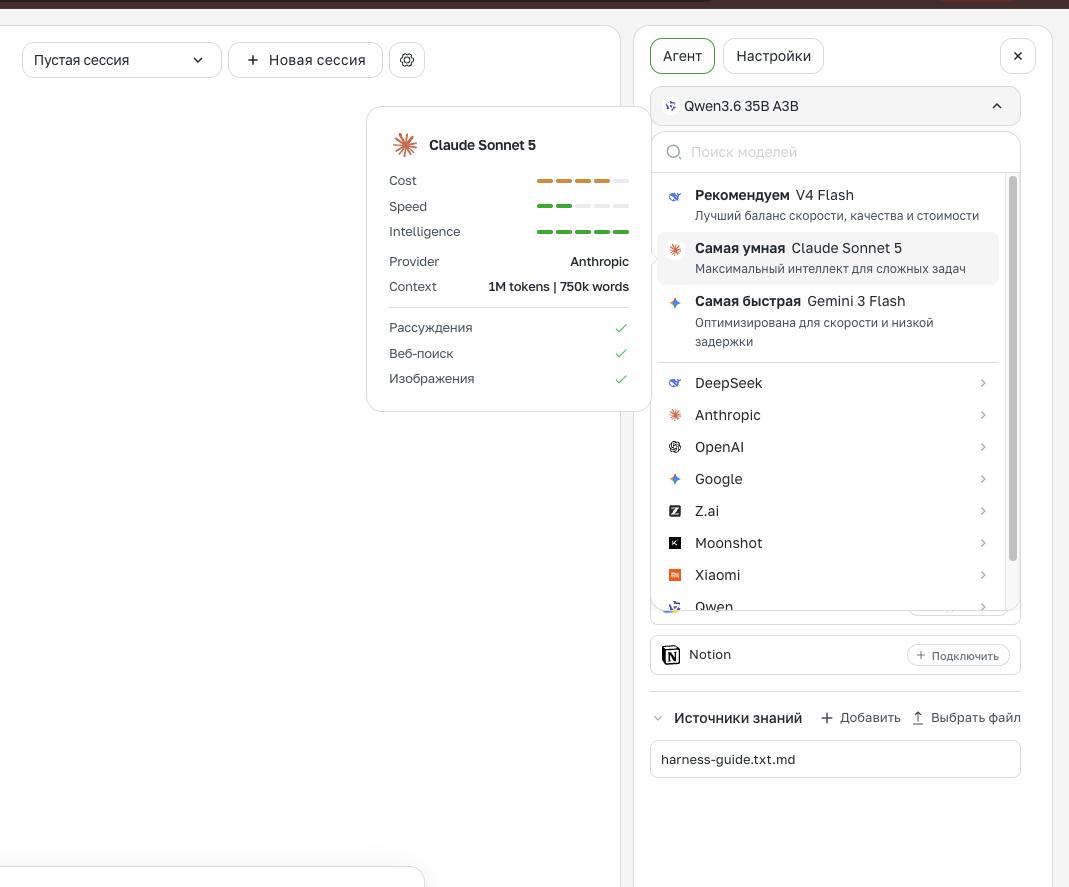Expand the Moonshot provider submenu chevron
This screenshot has width=1069, height=887.
pyautogui.click(x=983, y=543)
